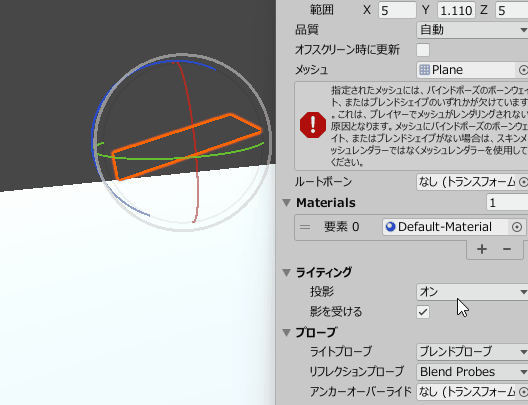Open the 品質 dropdown set to 自動
Screen dimensions: 528x405
(472, 30)
